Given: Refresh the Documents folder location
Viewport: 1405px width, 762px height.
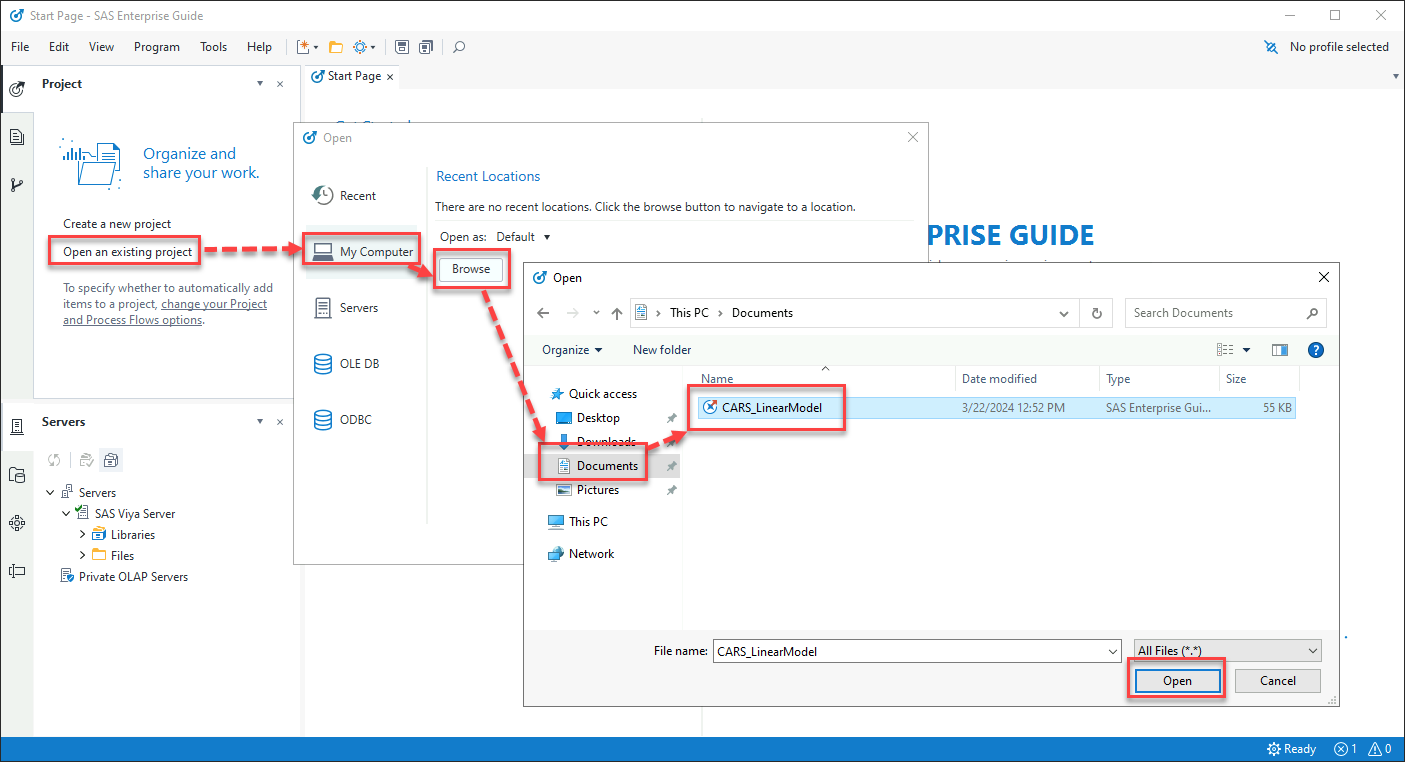Looking at the screenshot, I should point(1096,313).
